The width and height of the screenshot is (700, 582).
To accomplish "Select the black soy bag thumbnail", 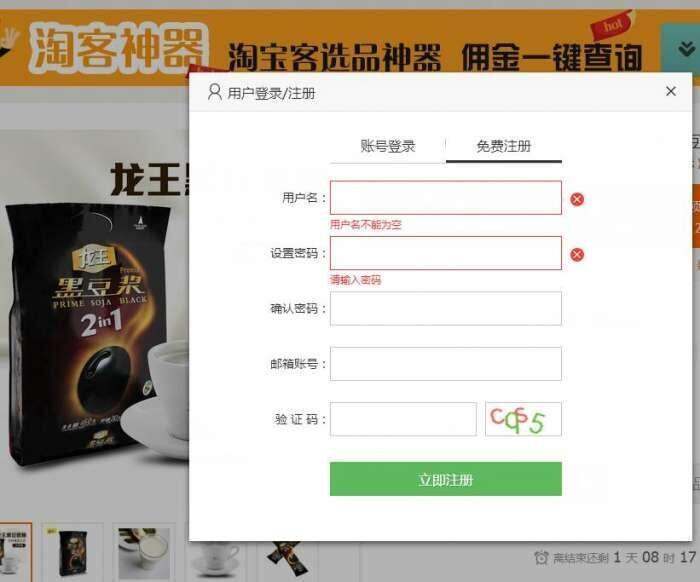I will 72,553.
